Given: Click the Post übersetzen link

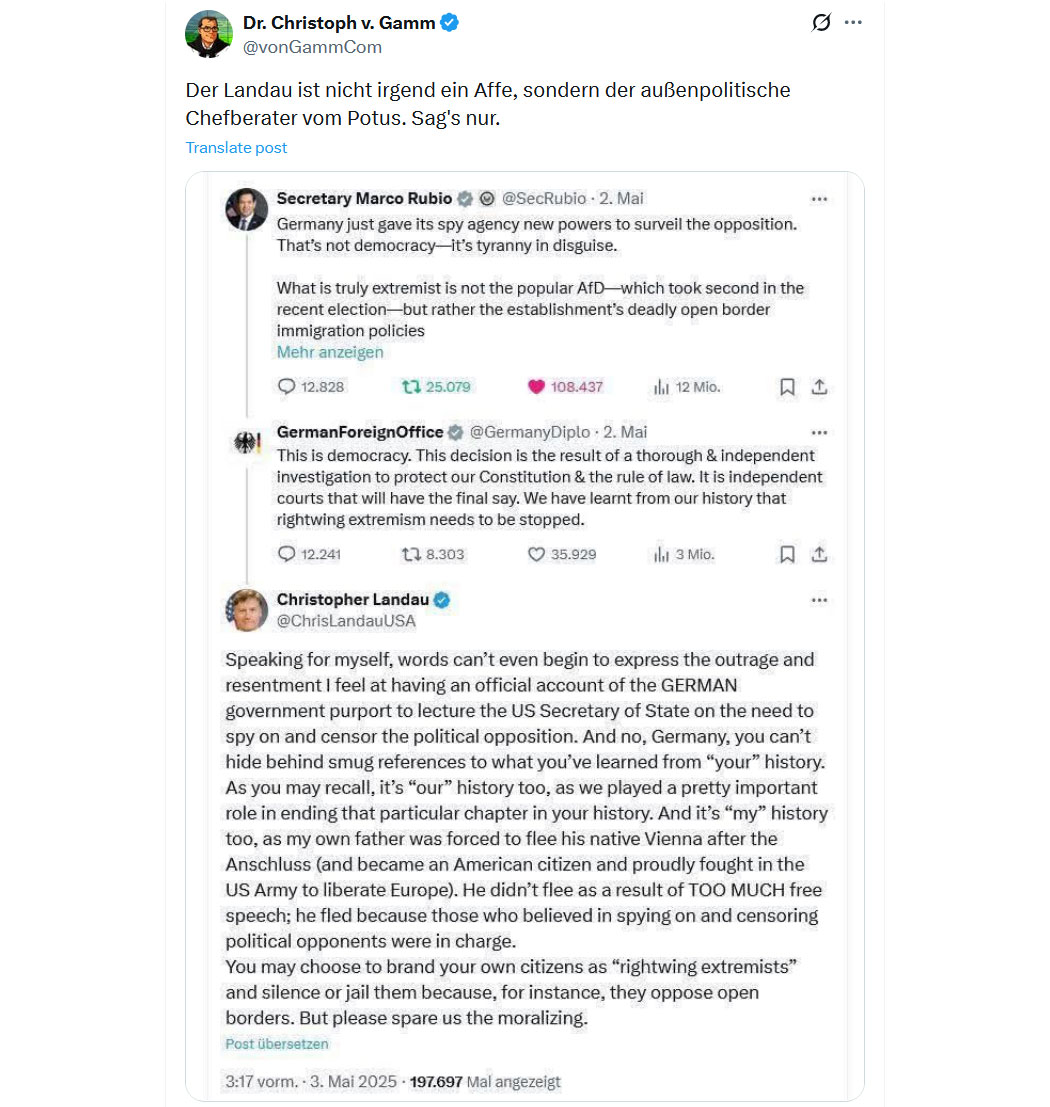Looking at the screenshot, I should point(277,1044).
